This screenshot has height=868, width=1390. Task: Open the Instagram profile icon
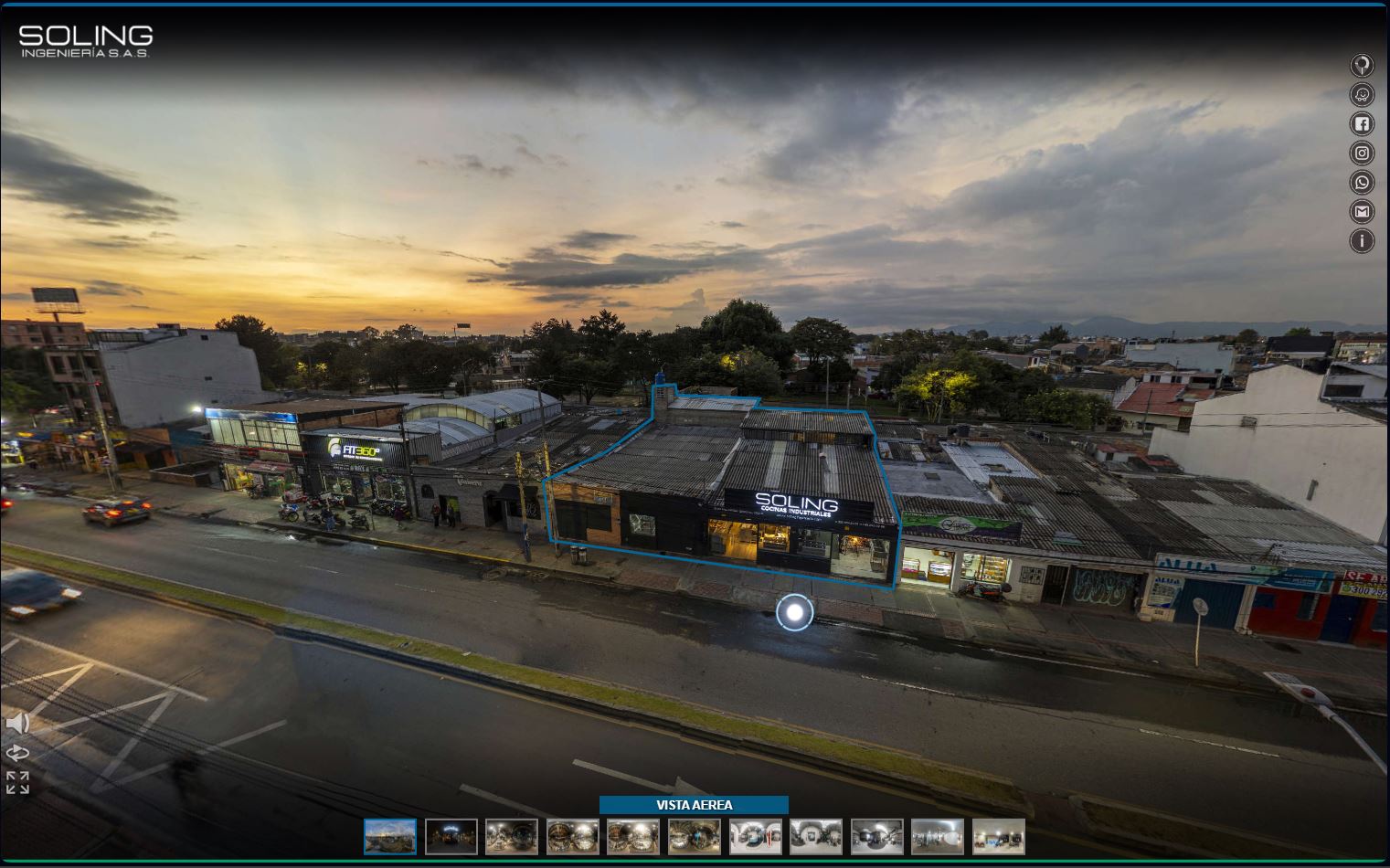(x=1362, y=153)
